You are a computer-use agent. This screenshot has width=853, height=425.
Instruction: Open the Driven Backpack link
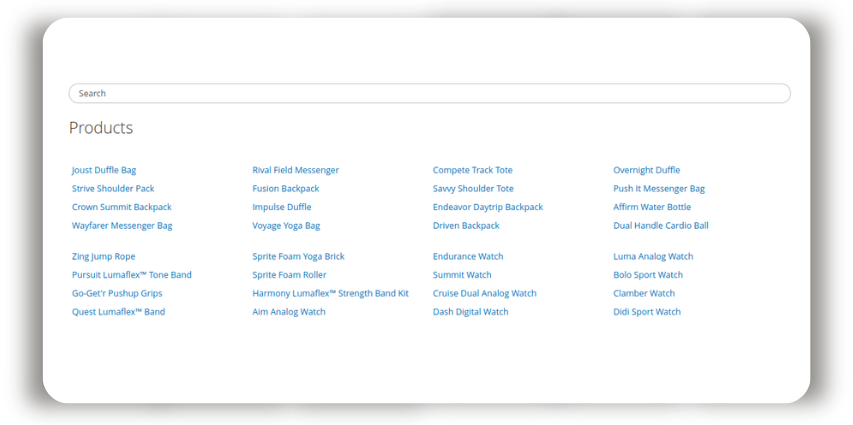pos(466,226)
